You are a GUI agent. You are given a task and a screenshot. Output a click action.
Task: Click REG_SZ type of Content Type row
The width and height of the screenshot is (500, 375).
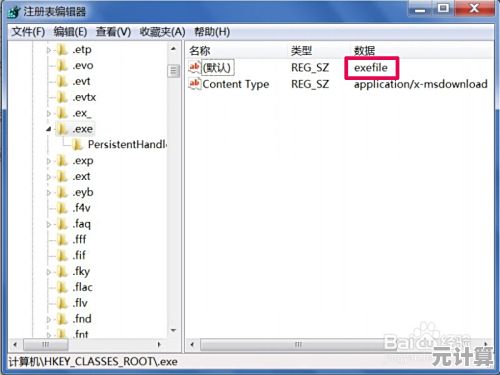click(310, 84)
